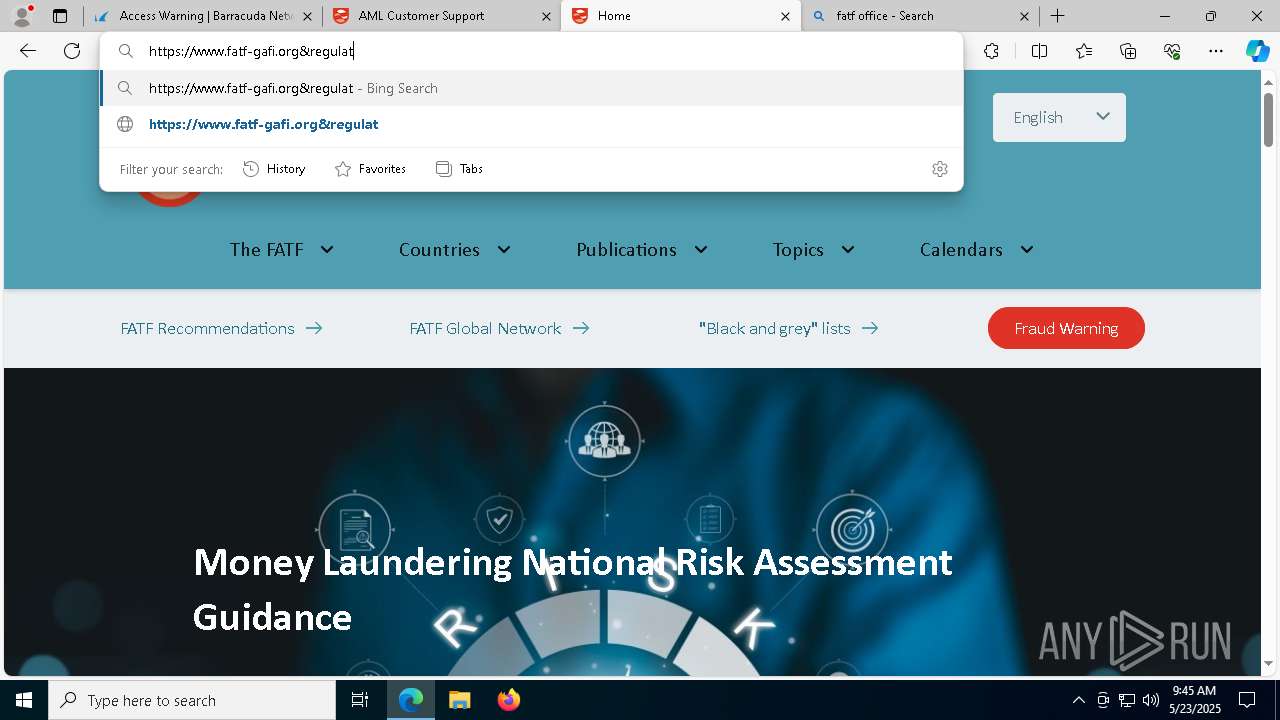
Task: Open "Black and grey" lists link
Action: tap(788, 328)
